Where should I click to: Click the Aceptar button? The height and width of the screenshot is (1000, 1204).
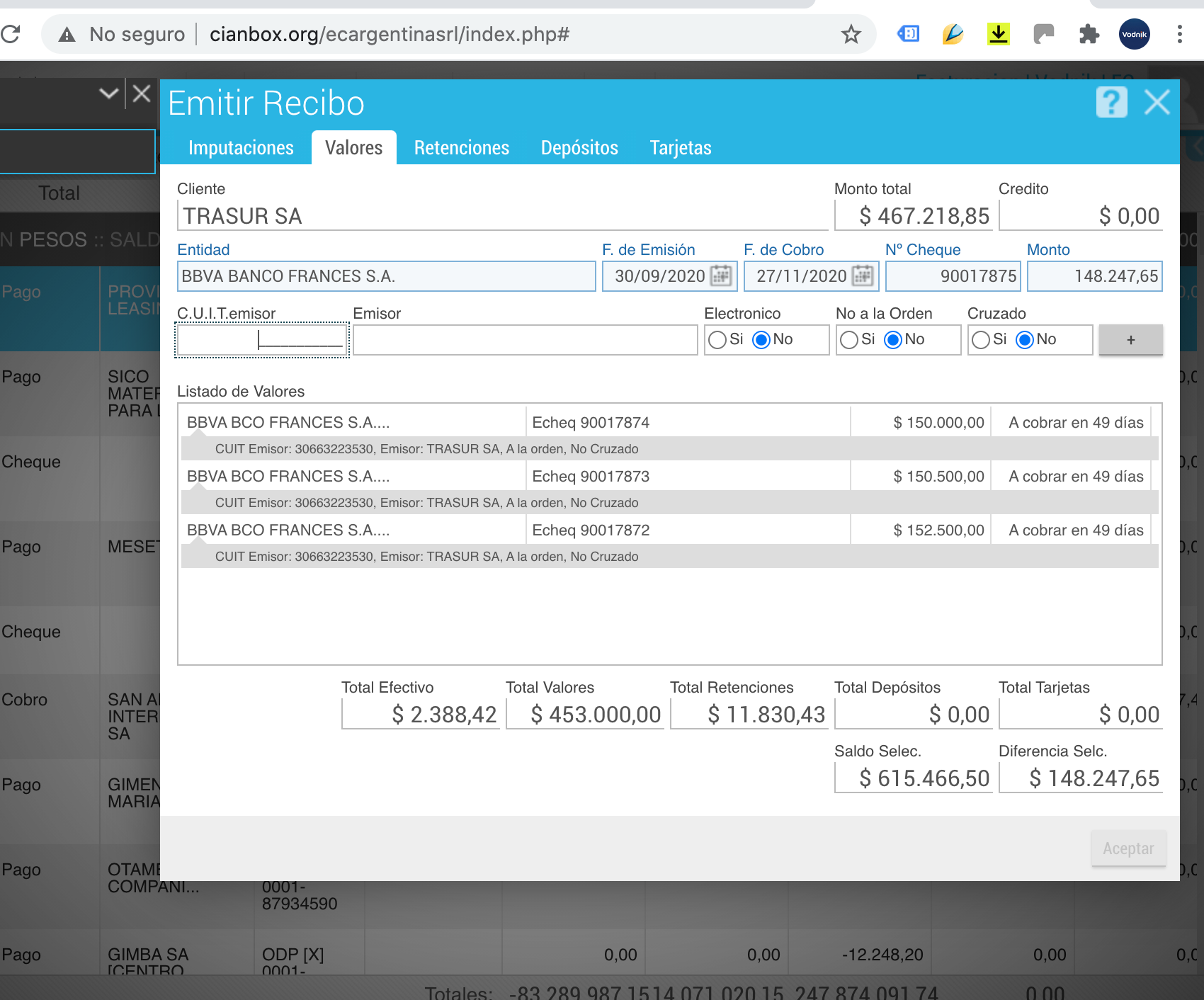1128,848
